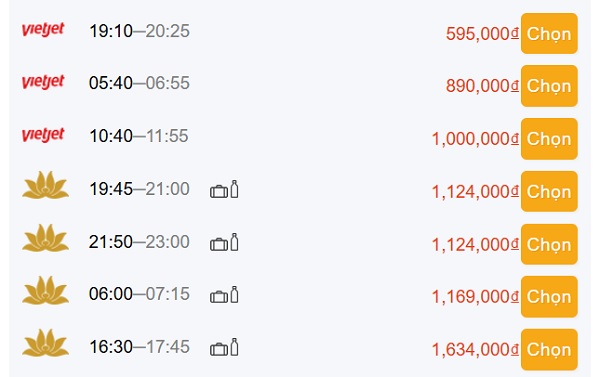Click Vietjet logo on the 10:40 flight

(x=43, y=135)
